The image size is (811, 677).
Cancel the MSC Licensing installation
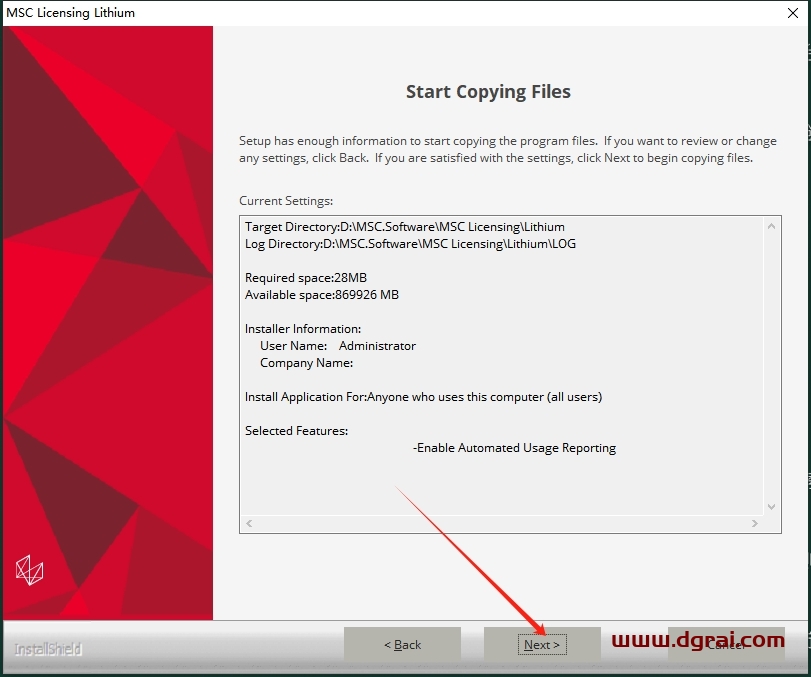coord(726,644)
